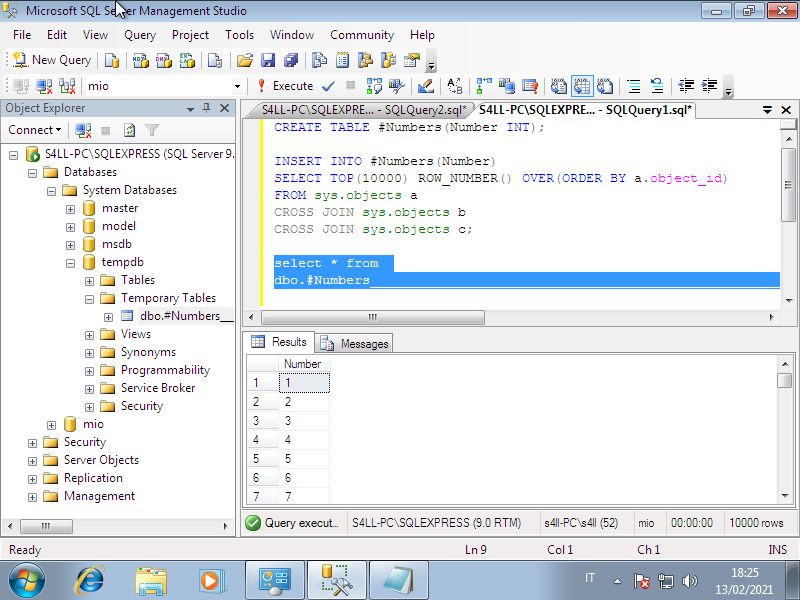
Task: Close the Object Explorer panel
Action: pos(224,108)
